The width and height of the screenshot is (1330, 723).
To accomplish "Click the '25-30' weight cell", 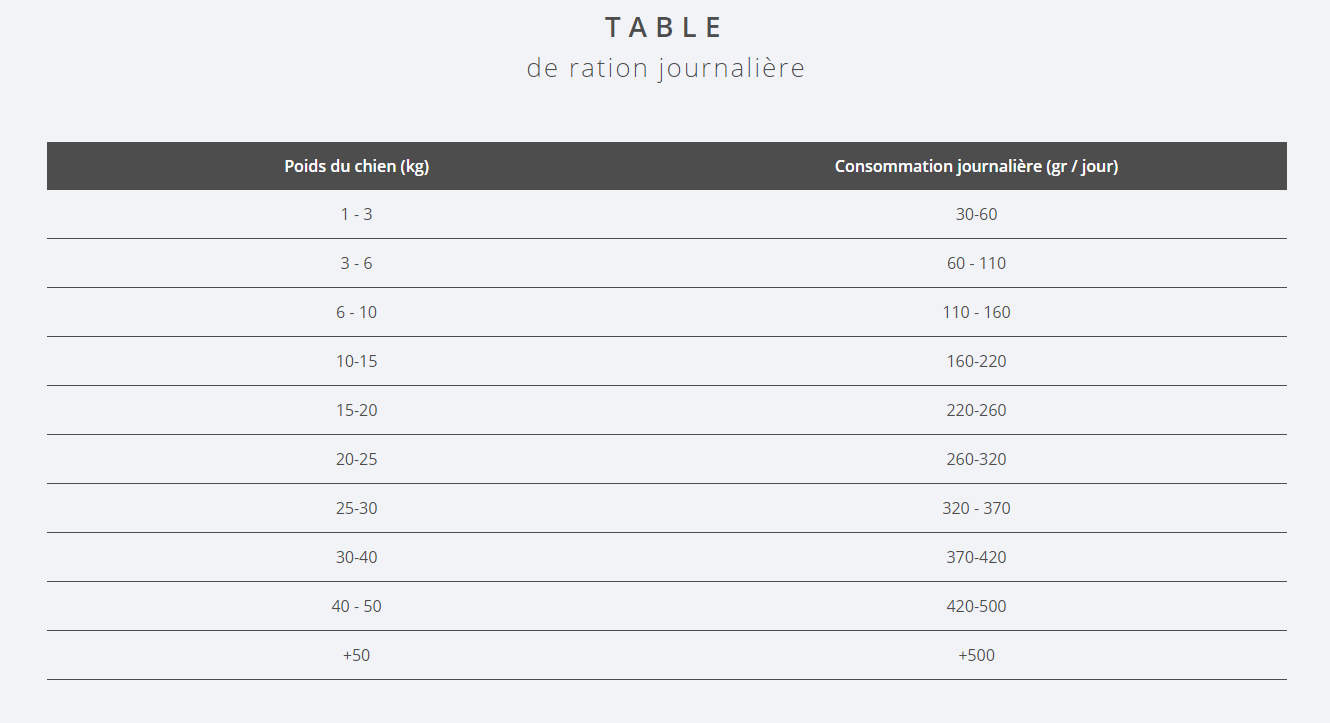I will [357, 508].
